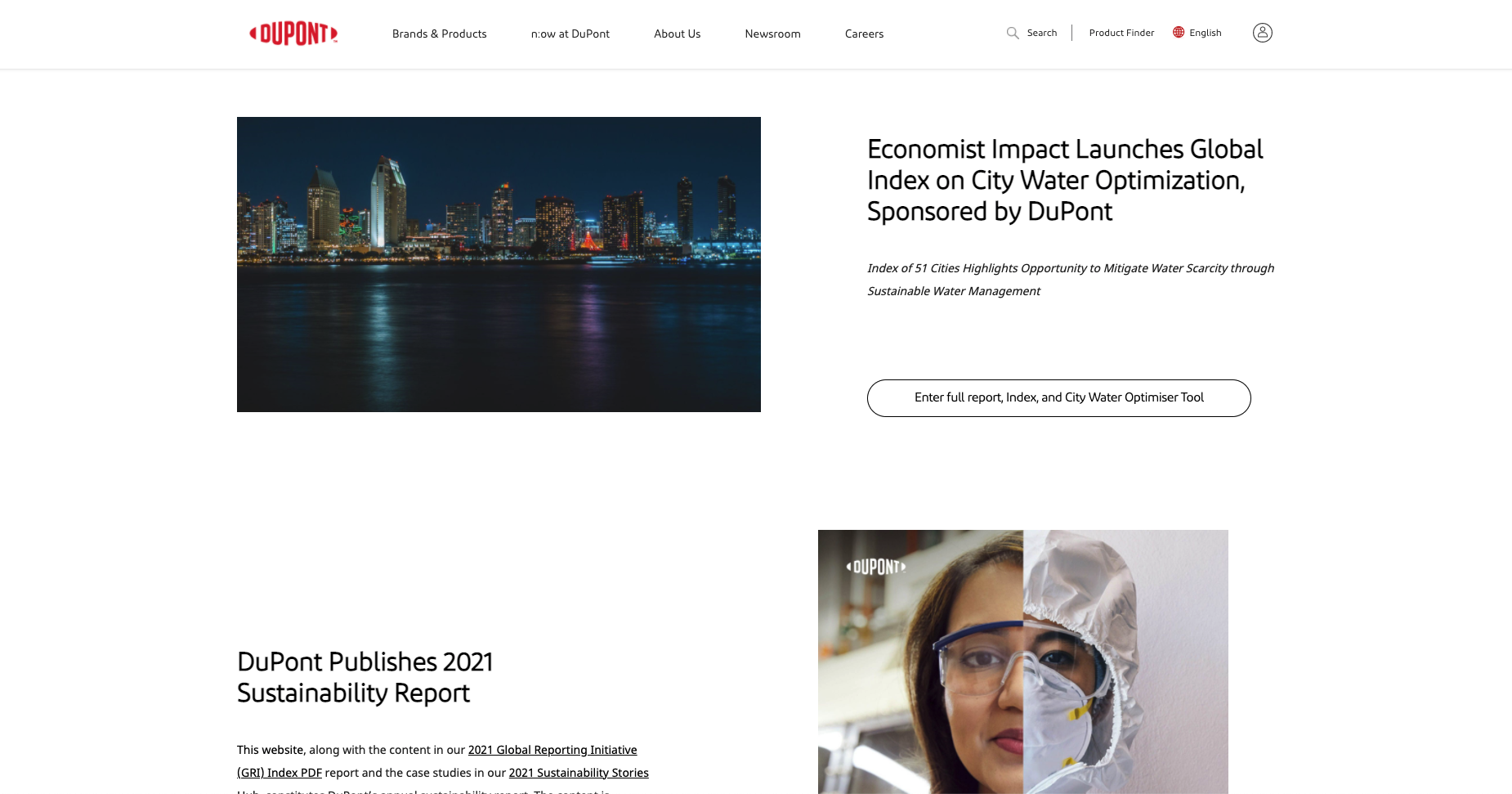
Task: Select the English language option
Action: coord(1206,33)
